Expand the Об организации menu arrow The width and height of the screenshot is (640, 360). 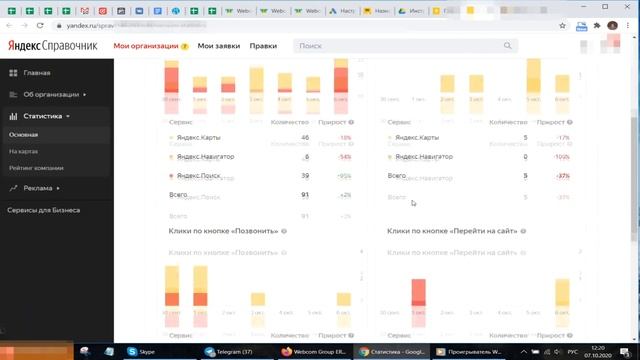click(84, 95)
